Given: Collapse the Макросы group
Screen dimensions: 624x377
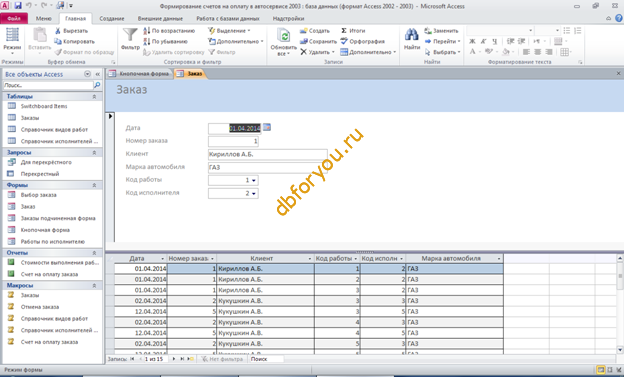Looking at the screenshot, I should [94, 286].
